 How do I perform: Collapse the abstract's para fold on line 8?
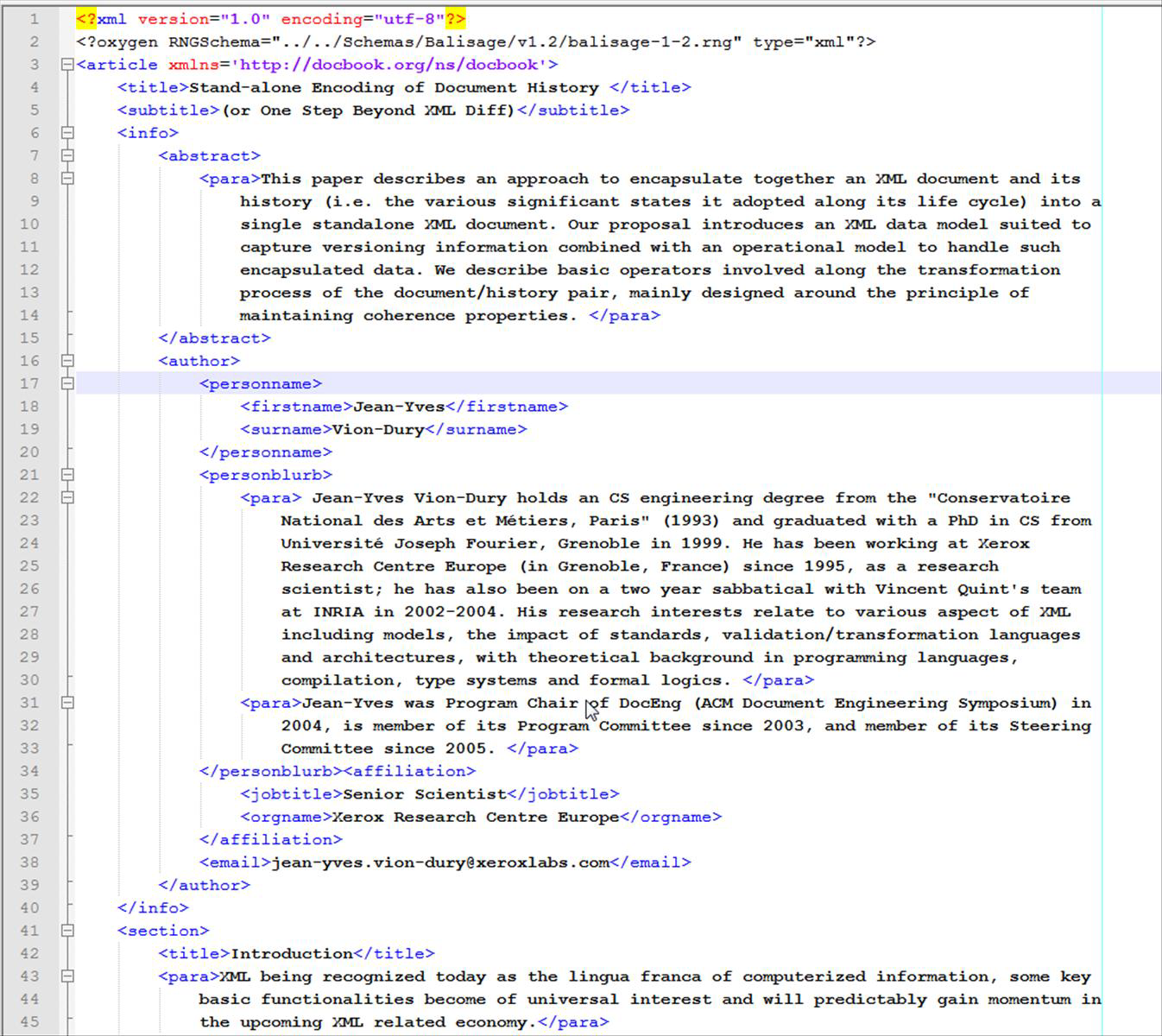tap(67, 179)
